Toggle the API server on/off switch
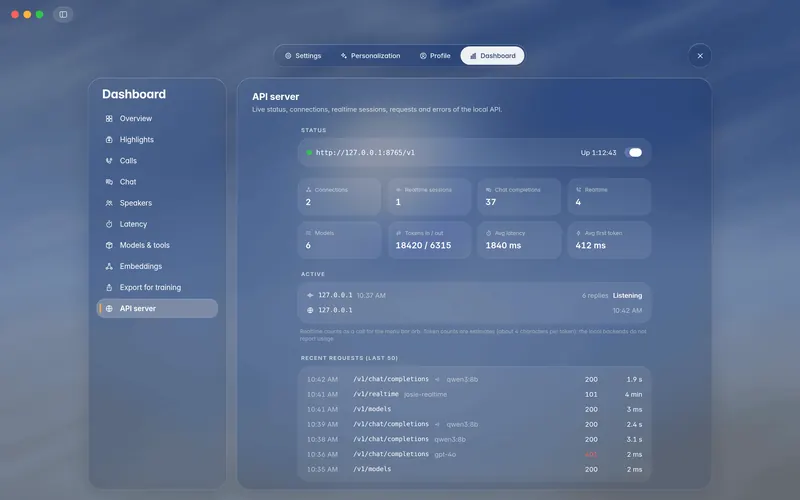 [x=634, y=153]
